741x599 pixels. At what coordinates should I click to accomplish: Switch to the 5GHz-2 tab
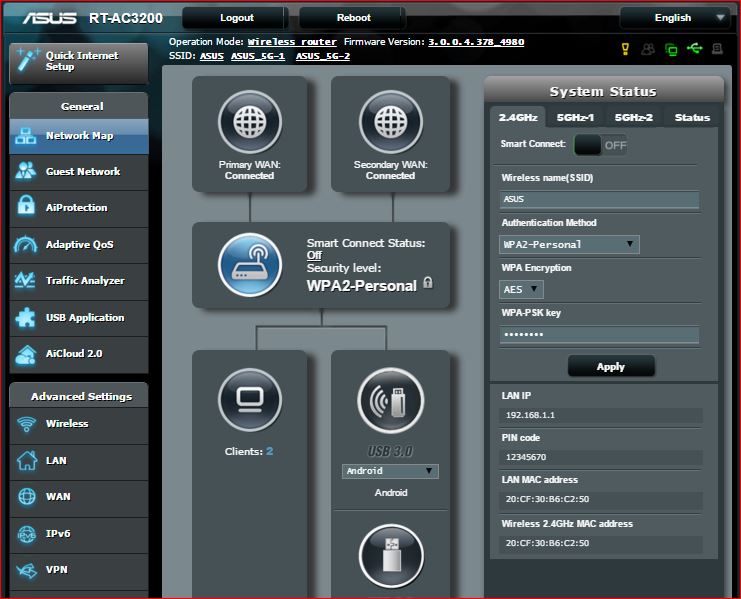(633, 117)
